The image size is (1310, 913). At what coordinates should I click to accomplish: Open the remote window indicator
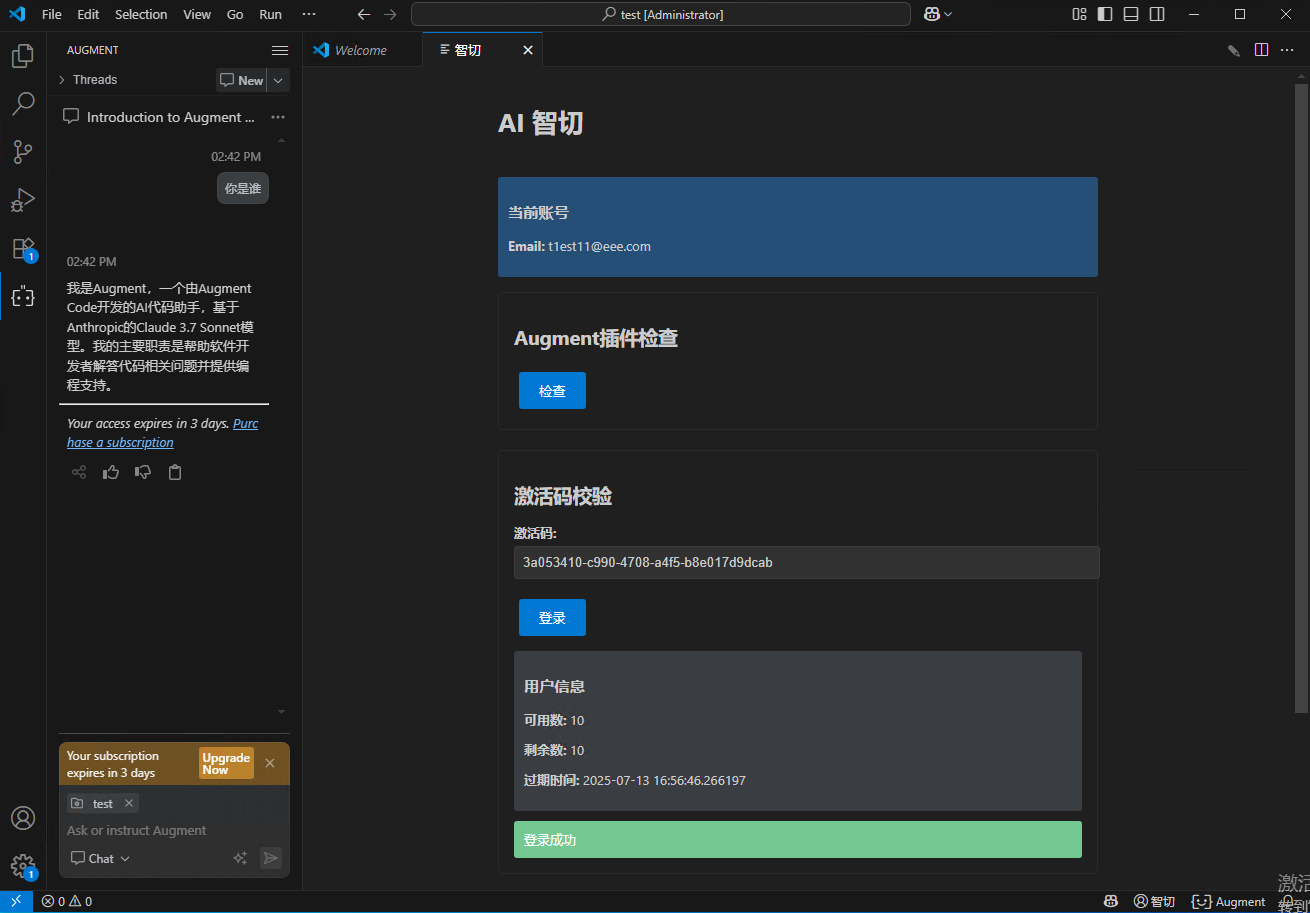pos(16,901)
